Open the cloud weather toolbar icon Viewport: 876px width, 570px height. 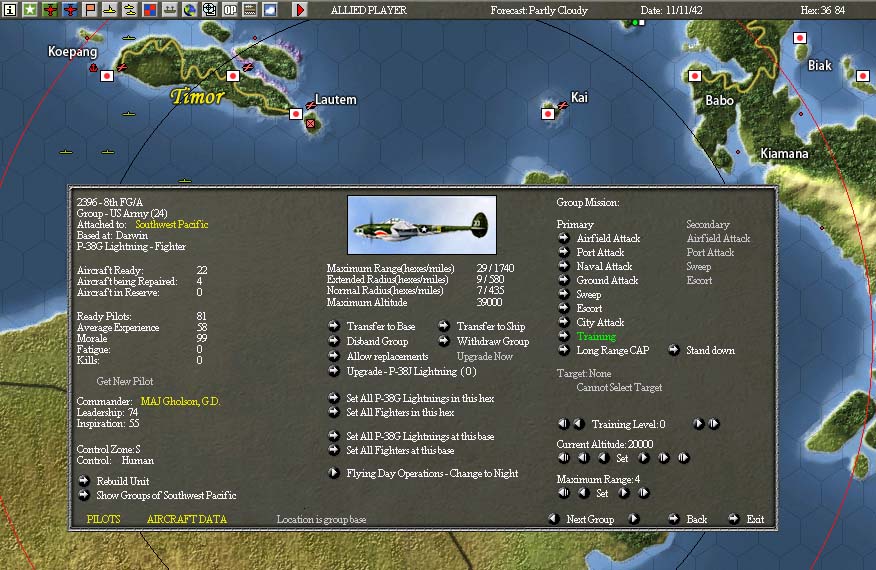270,10
